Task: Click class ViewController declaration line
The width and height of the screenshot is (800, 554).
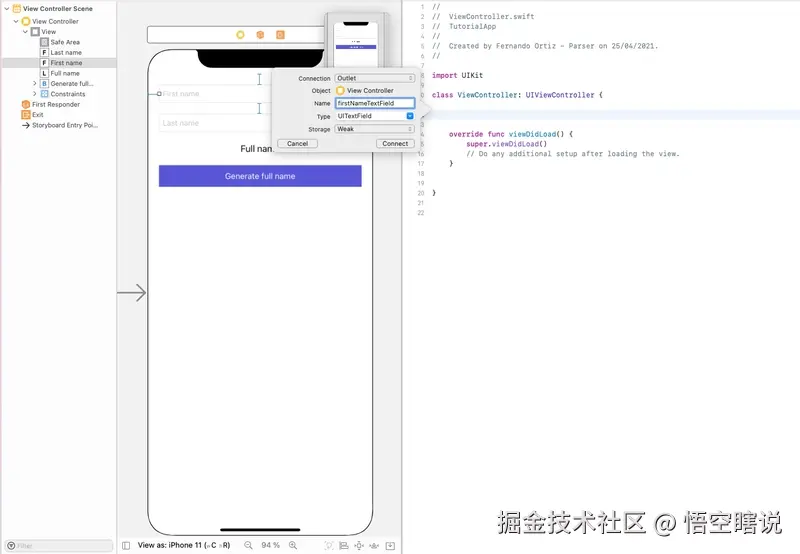Action: (x=517, y=95)
